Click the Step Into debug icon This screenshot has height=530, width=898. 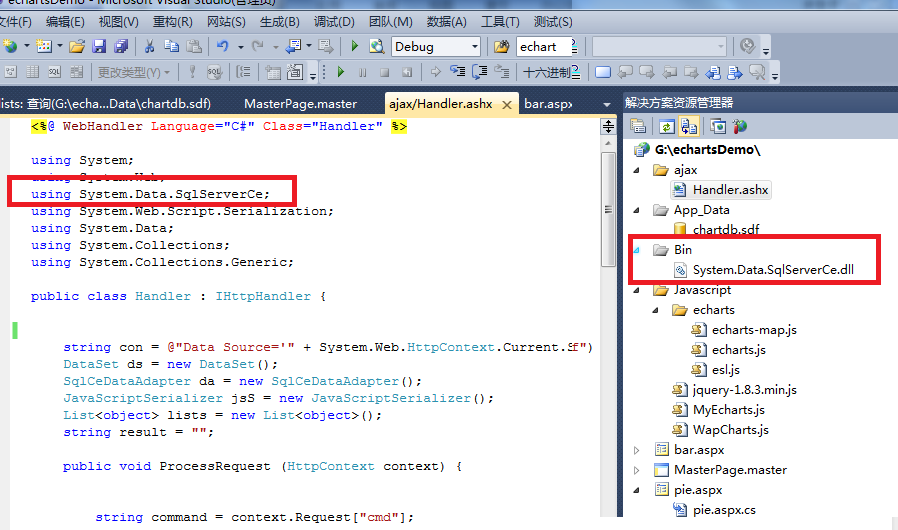point(457,72)
